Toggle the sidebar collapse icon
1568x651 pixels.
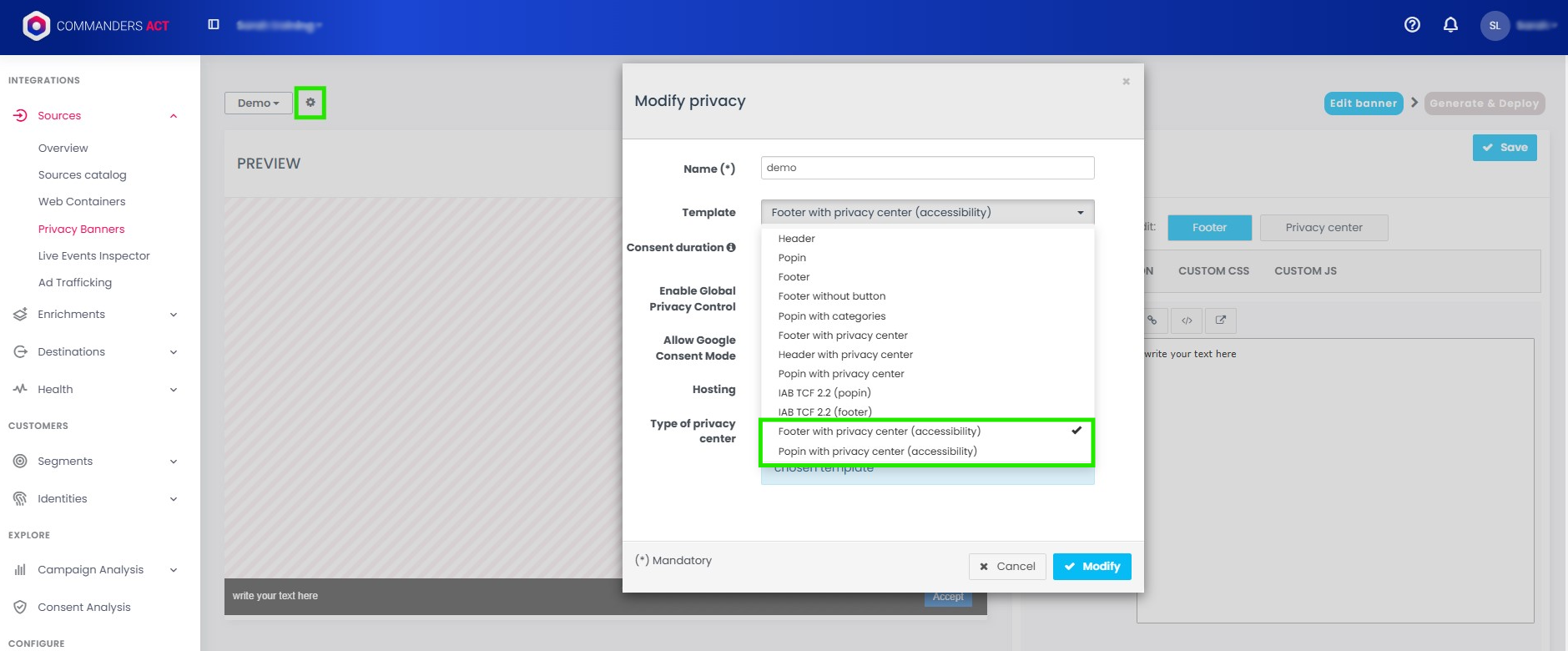[214, 25]
